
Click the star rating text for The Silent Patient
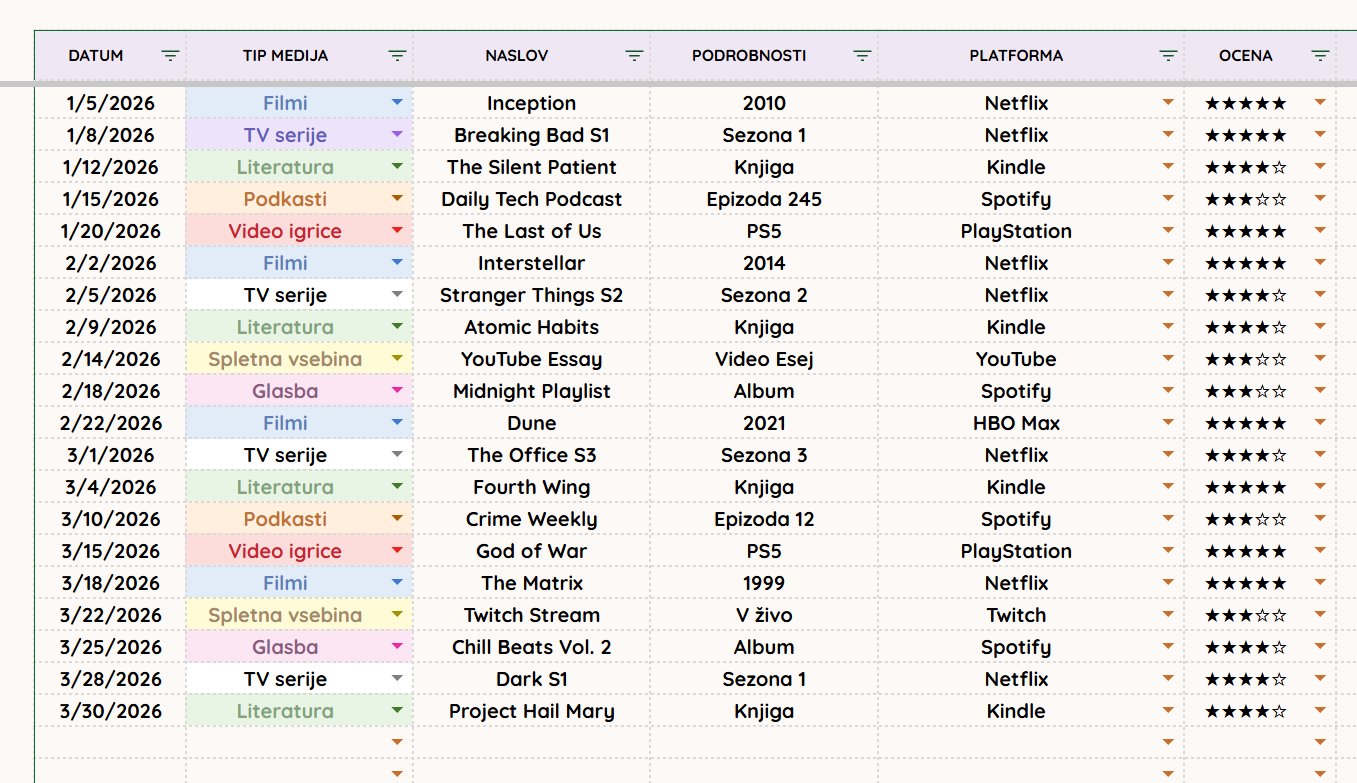tap(1245, 167)
